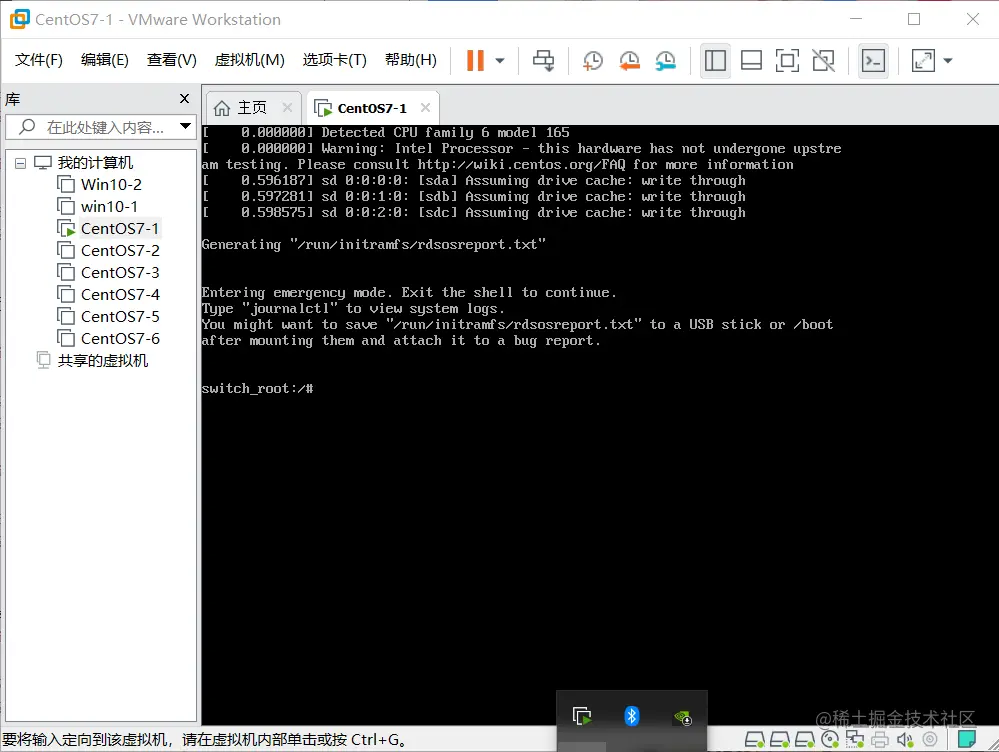This screenshot has height=752, width=999.
Task: Click the first hard disk status icon
Action: [x=755, y=739]
